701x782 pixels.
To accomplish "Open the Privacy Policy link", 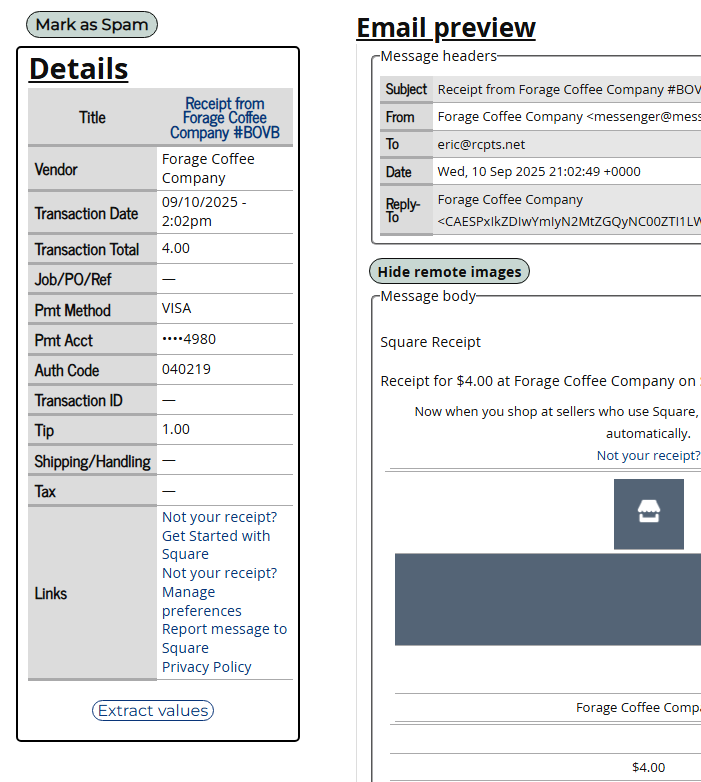I will click(x=206, y=667).
